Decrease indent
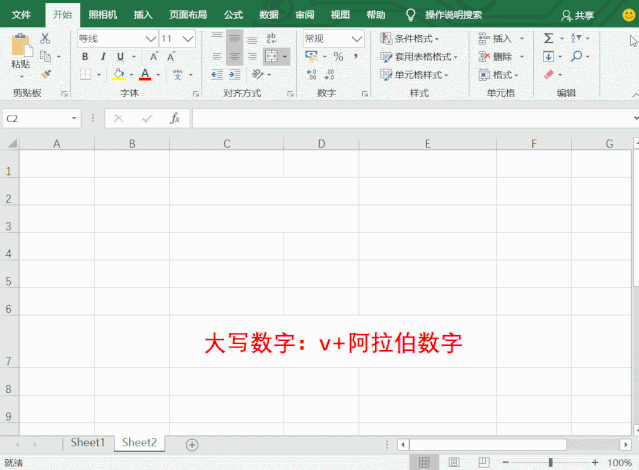Viewport: 639px width, 470px height. [217, 75]
